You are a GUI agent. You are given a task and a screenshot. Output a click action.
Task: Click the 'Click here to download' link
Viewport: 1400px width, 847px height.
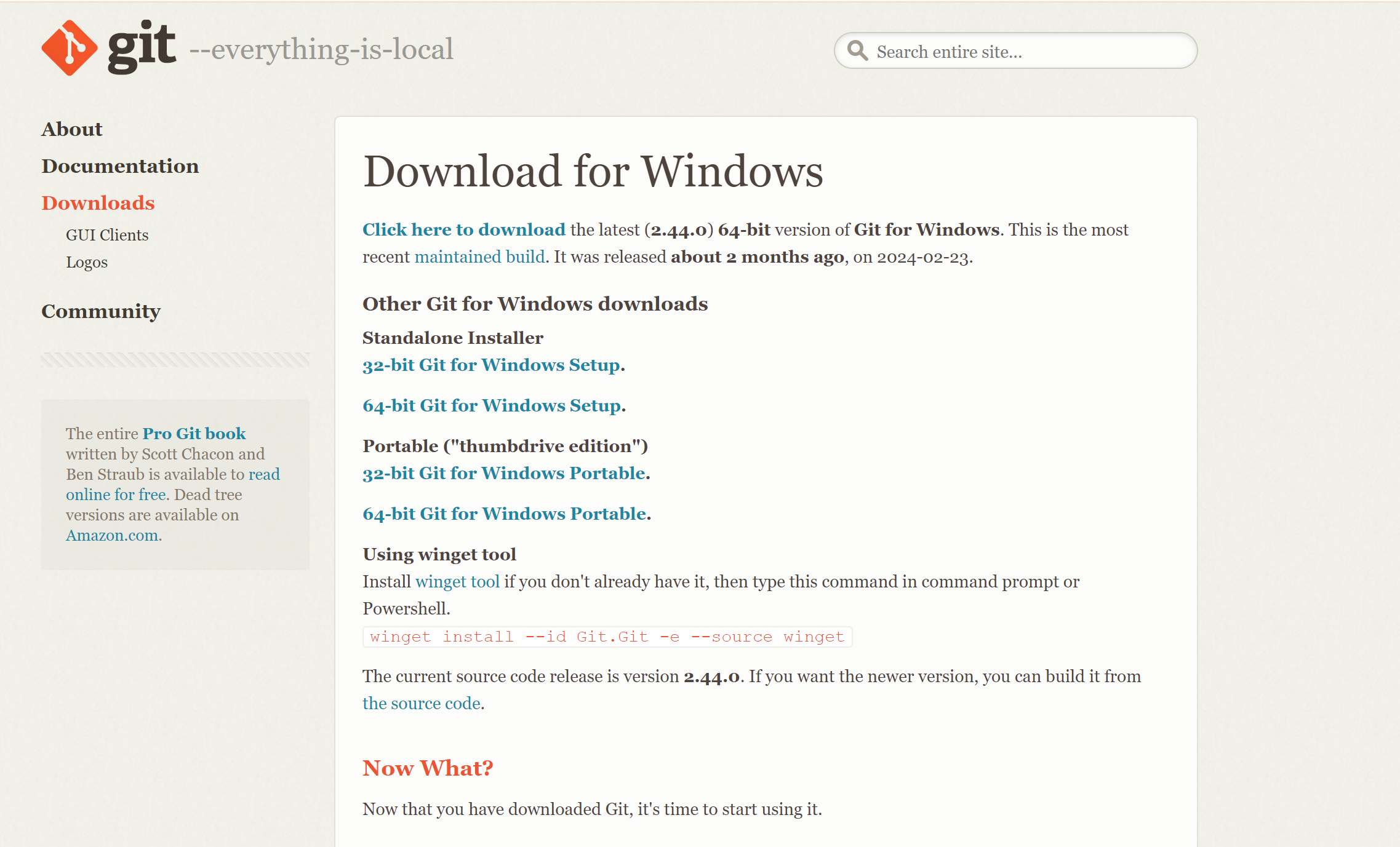[463, 229]
